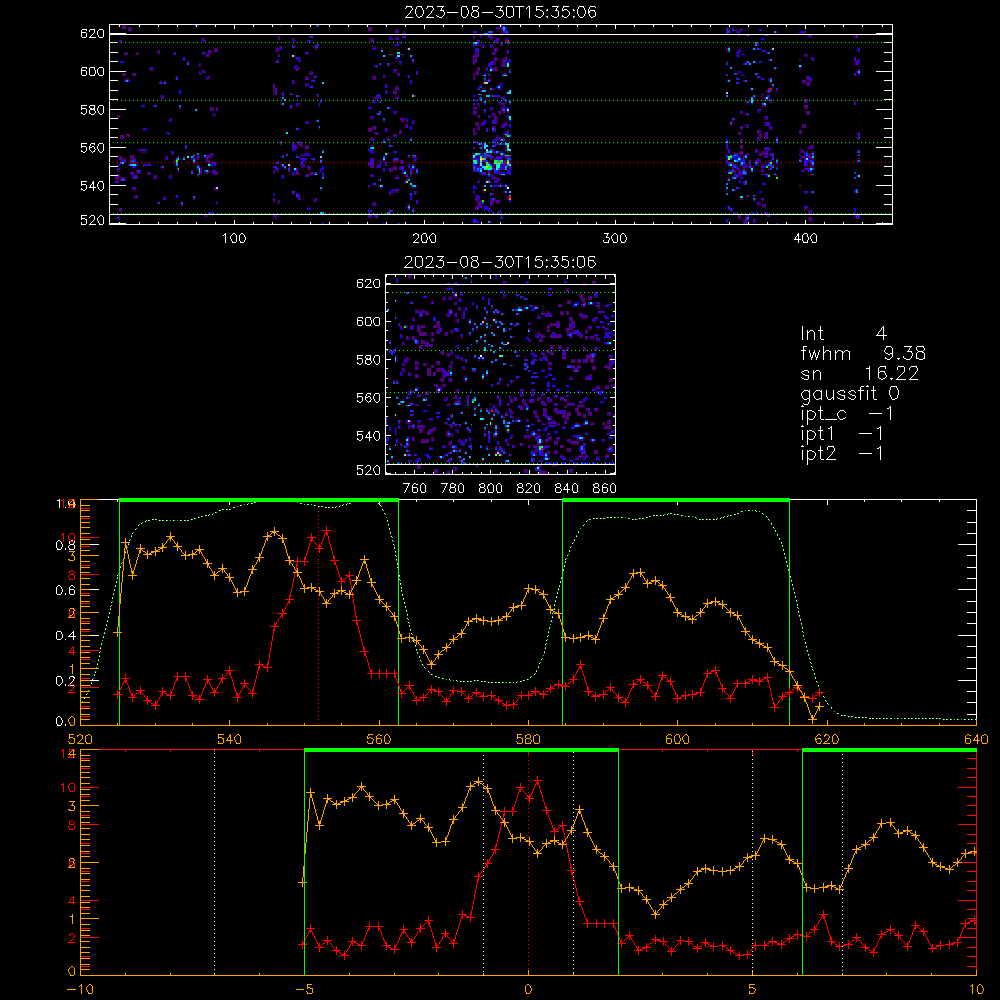
Task: Click x-axis label 5 of bottom plot
Action: (x=753, y=990)
